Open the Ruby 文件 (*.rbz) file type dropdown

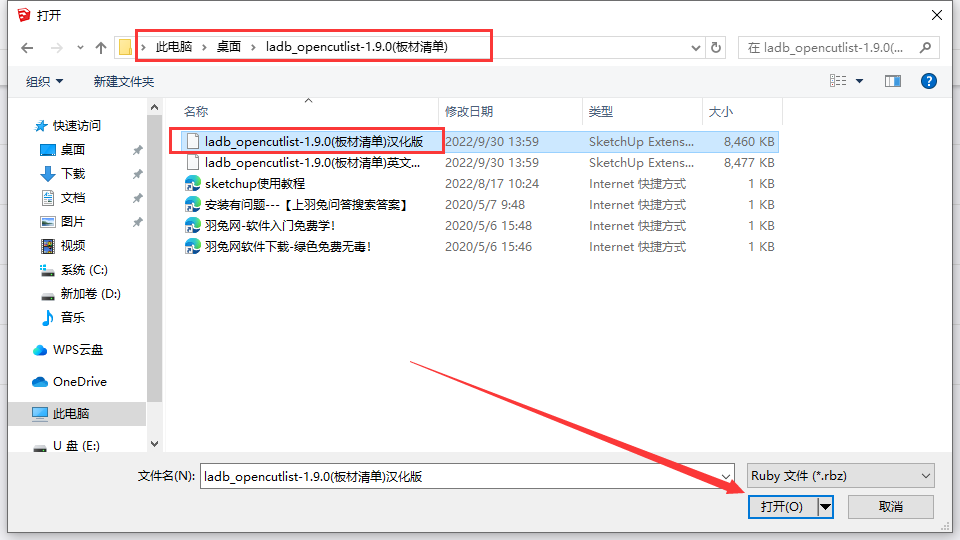coord(841,476)
